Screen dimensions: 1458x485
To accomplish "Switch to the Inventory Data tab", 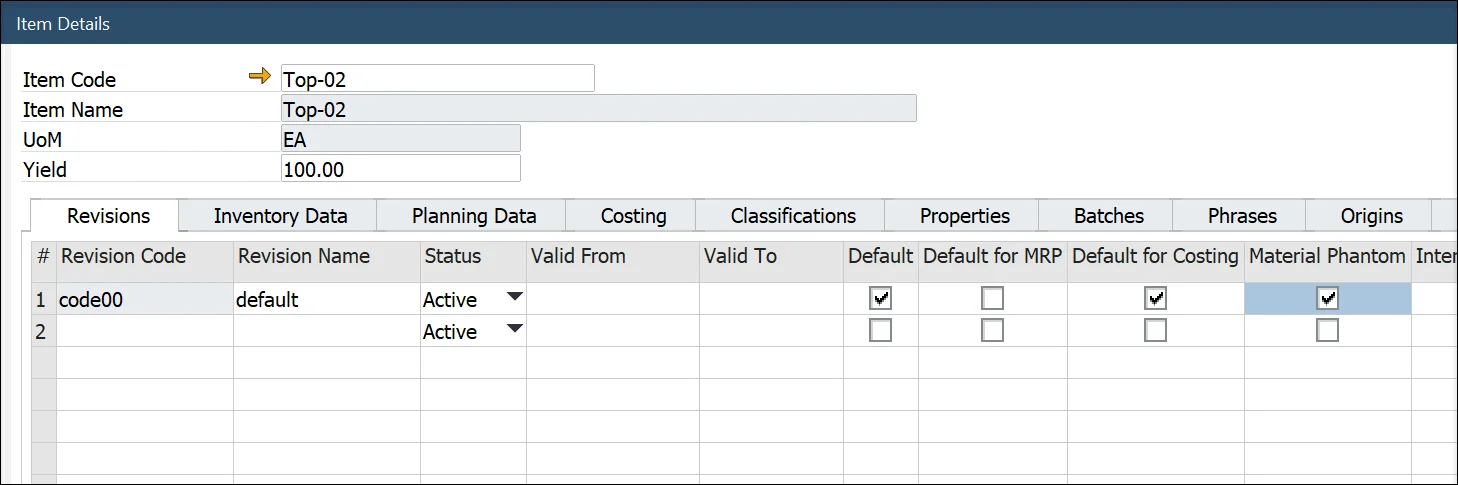I will tap(280, 216).
